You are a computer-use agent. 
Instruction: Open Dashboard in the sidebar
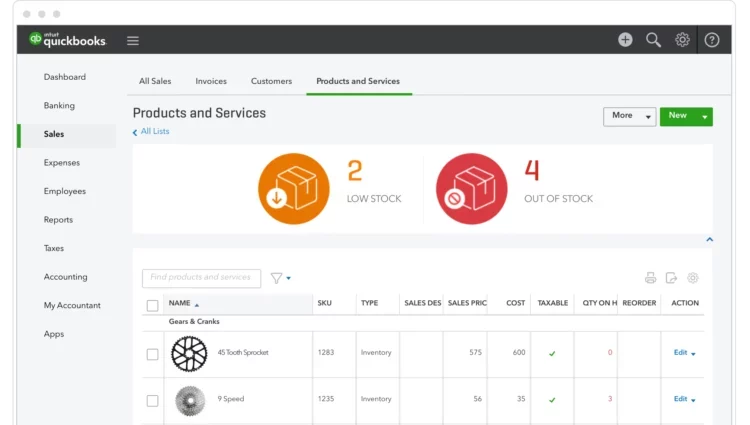coord(65,77)
